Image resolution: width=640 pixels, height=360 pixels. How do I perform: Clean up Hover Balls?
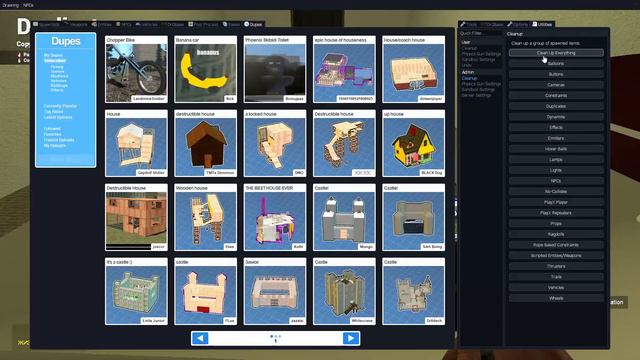(x=556, y=149)
